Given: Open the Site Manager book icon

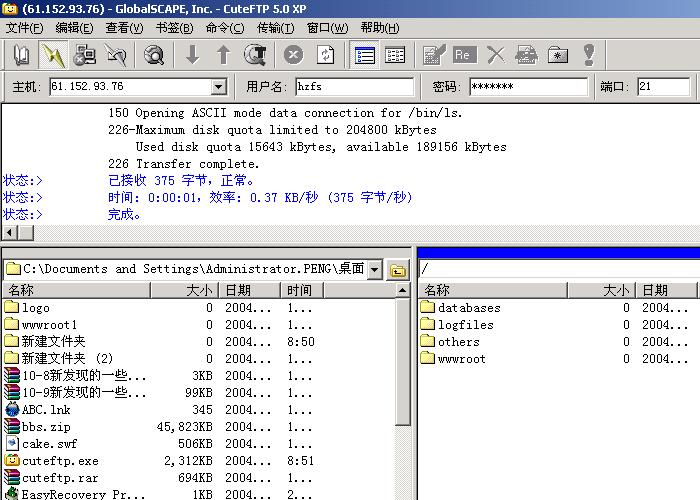Looking at the screenshot, I should coord(21,55).
